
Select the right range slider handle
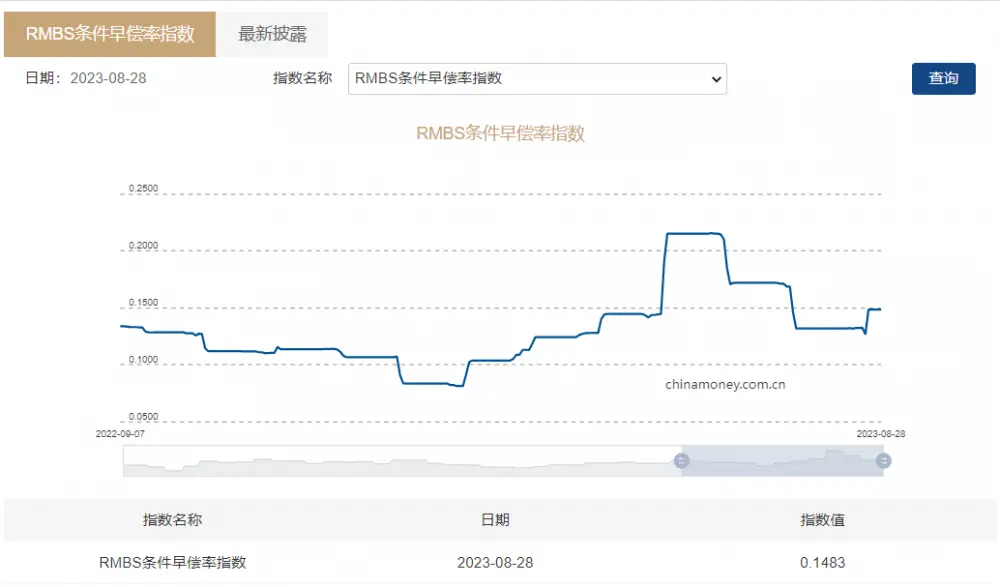pos(883,461)
